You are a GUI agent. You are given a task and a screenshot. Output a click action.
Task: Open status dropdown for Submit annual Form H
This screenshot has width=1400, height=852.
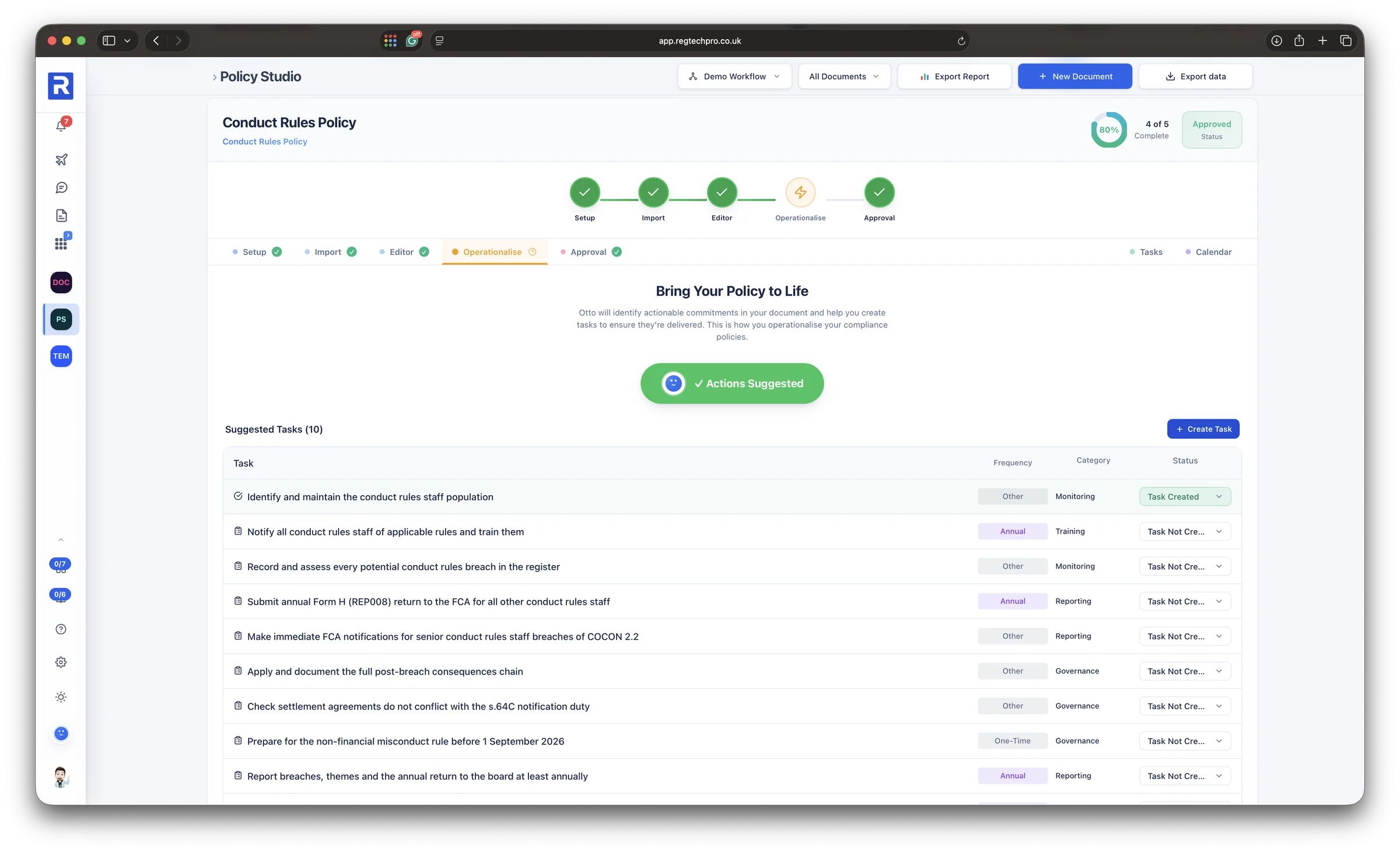click(1185, 601)
